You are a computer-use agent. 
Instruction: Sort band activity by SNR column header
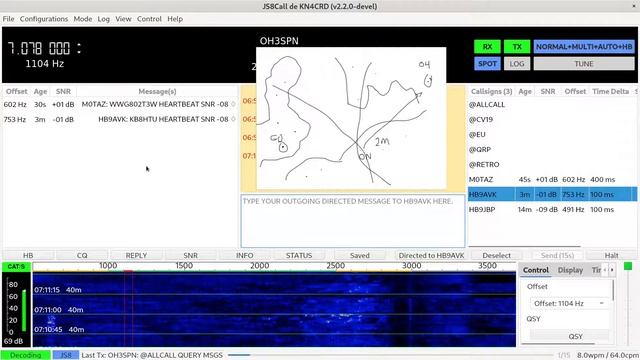click(63, 91)
